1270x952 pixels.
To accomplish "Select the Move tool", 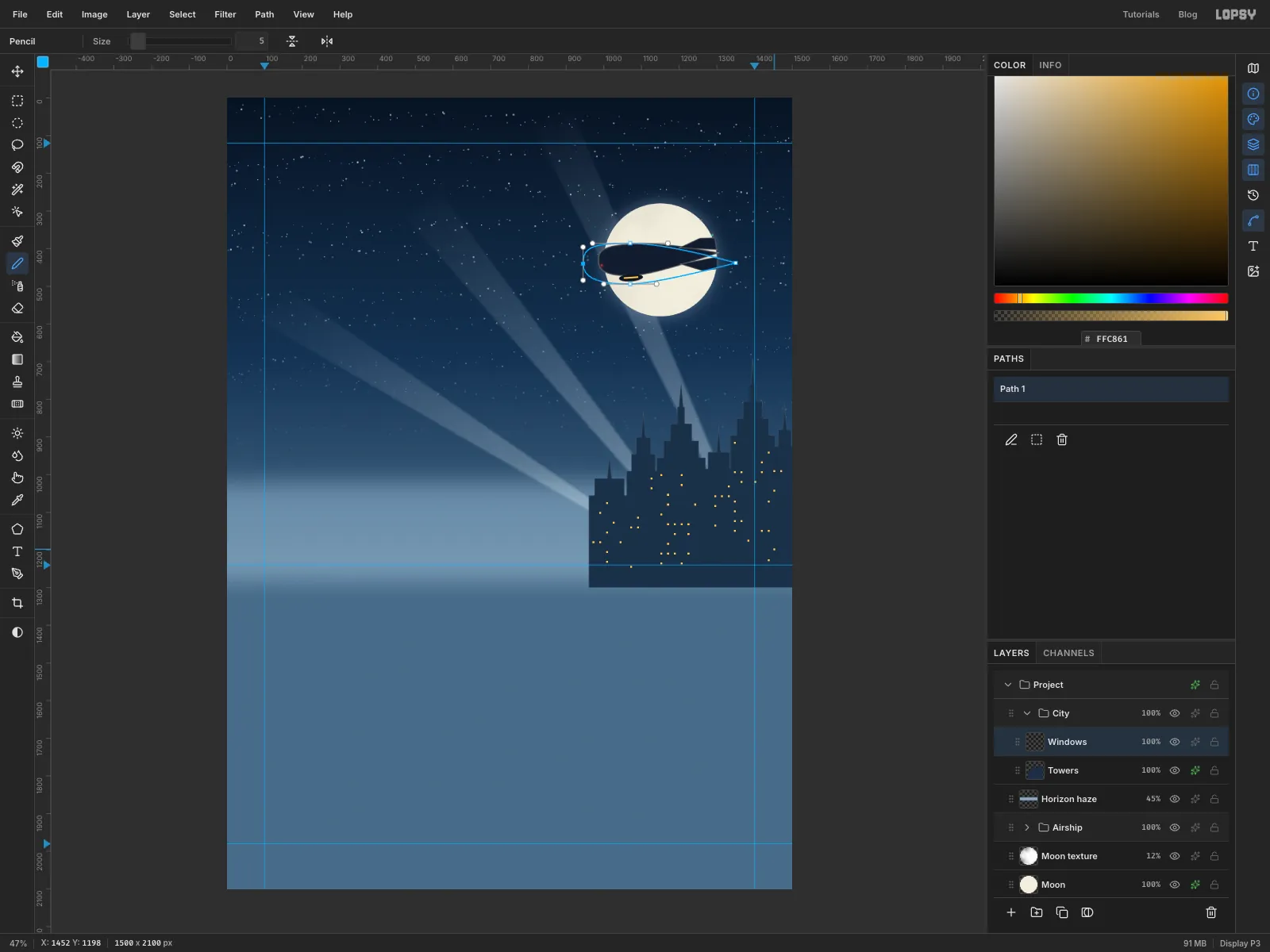I will click(x=17, y=71).
